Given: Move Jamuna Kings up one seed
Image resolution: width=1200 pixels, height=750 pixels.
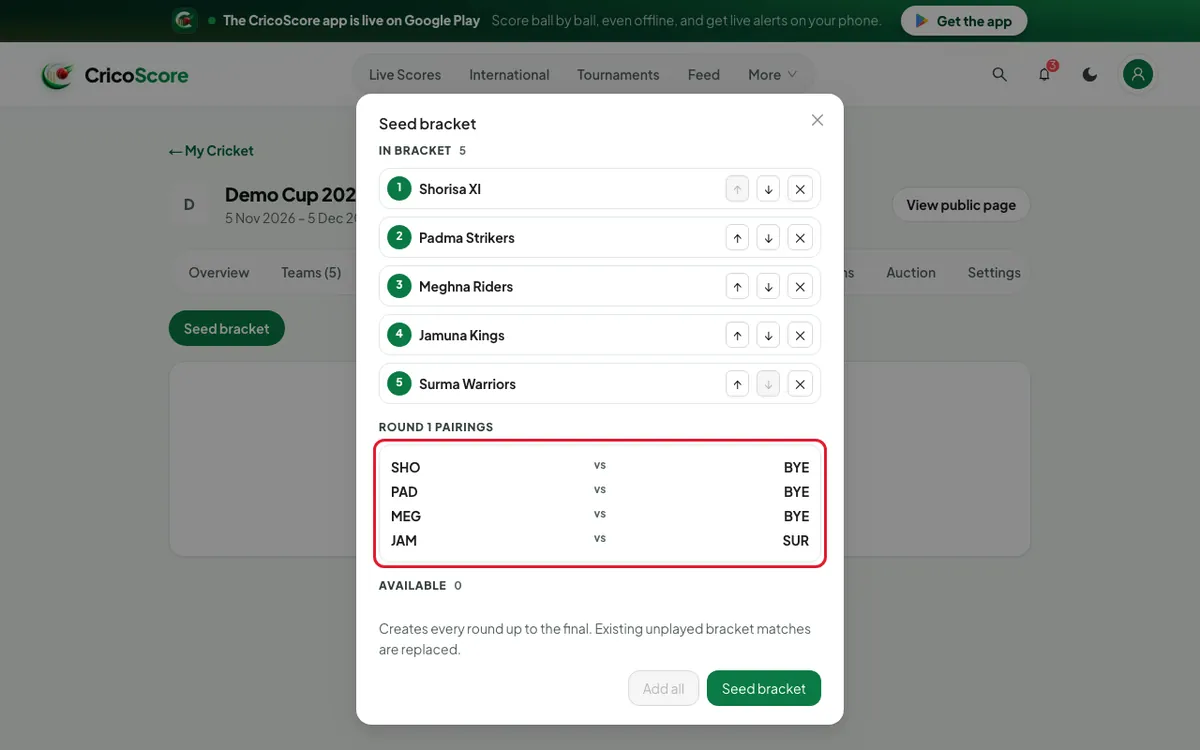Looking at the screenshot, I should (737, 335).
